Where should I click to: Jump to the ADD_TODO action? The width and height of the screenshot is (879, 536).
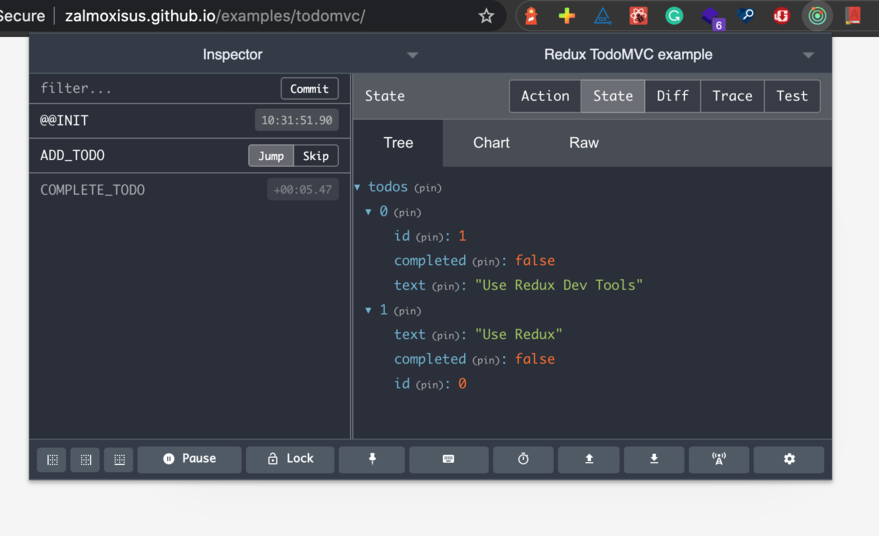coord(271,156)
